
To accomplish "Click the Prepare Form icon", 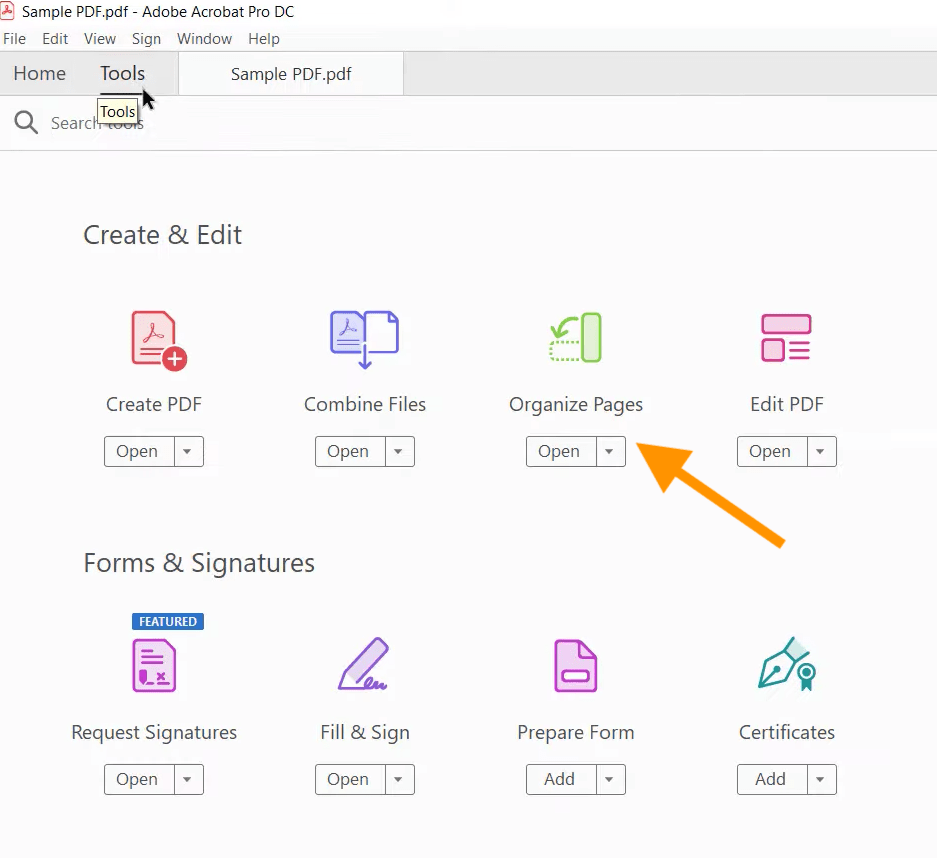I will pyautogui.click(x=575, y=666).
